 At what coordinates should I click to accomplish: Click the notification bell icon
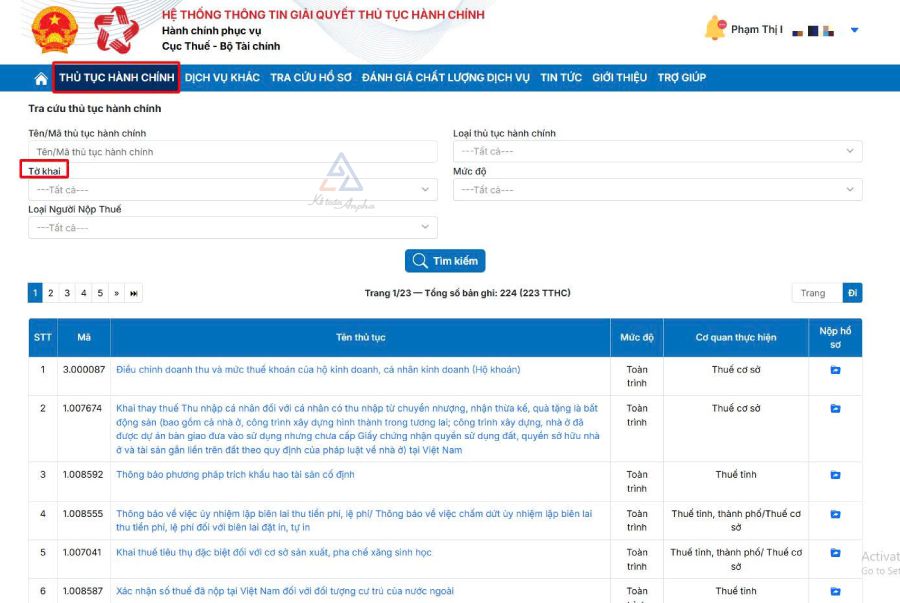coord(714,29)
